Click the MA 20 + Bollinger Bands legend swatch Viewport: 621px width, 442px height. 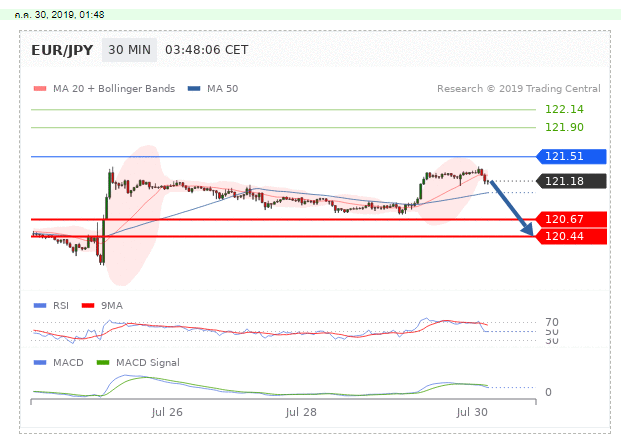(39, 89)
